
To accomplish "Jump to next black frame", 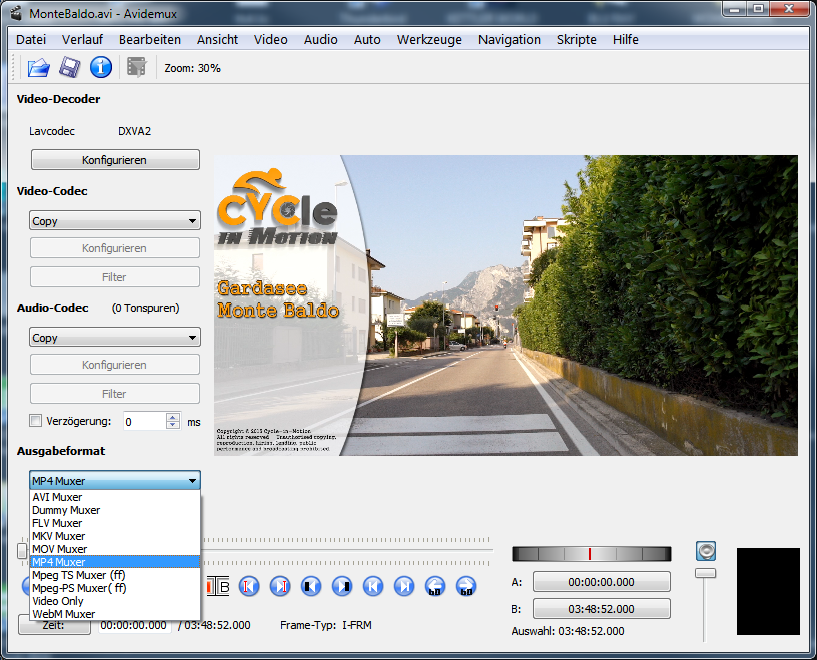I will [x=342, y=587].
